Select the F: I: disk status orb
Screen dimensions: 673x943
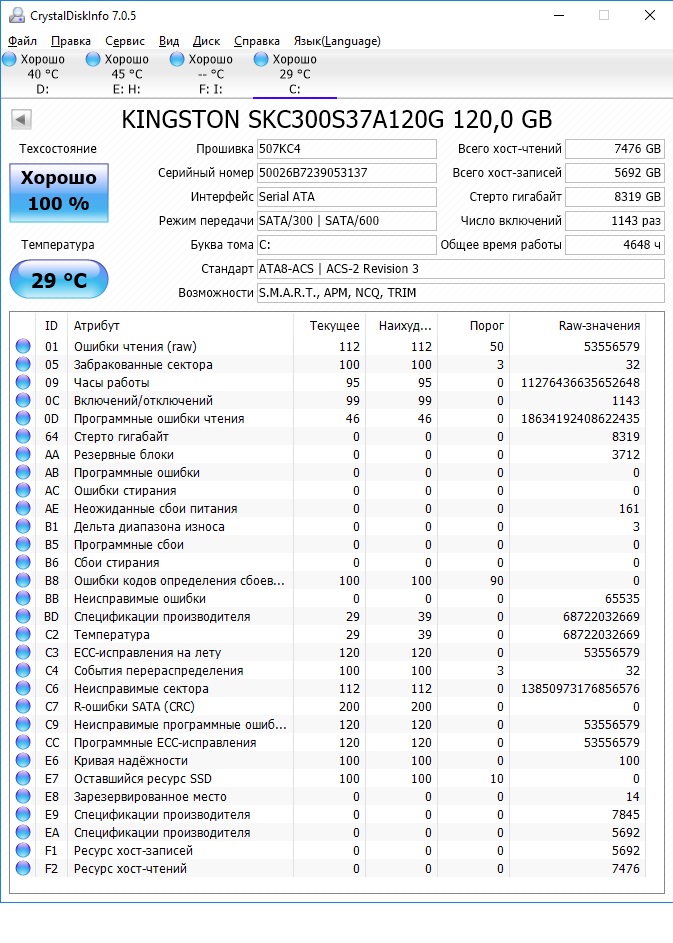pyautogui.click(x=177, y=59)
